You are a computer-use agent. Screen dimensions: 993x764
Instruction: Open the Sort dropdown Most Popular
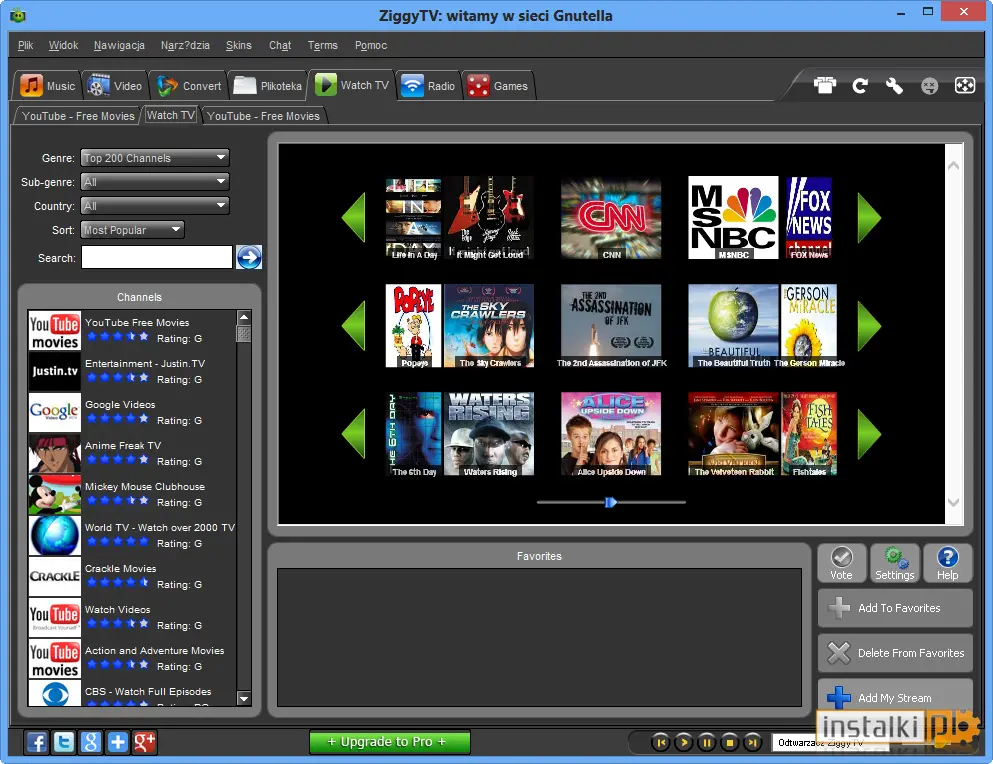(x=132, y=230)
